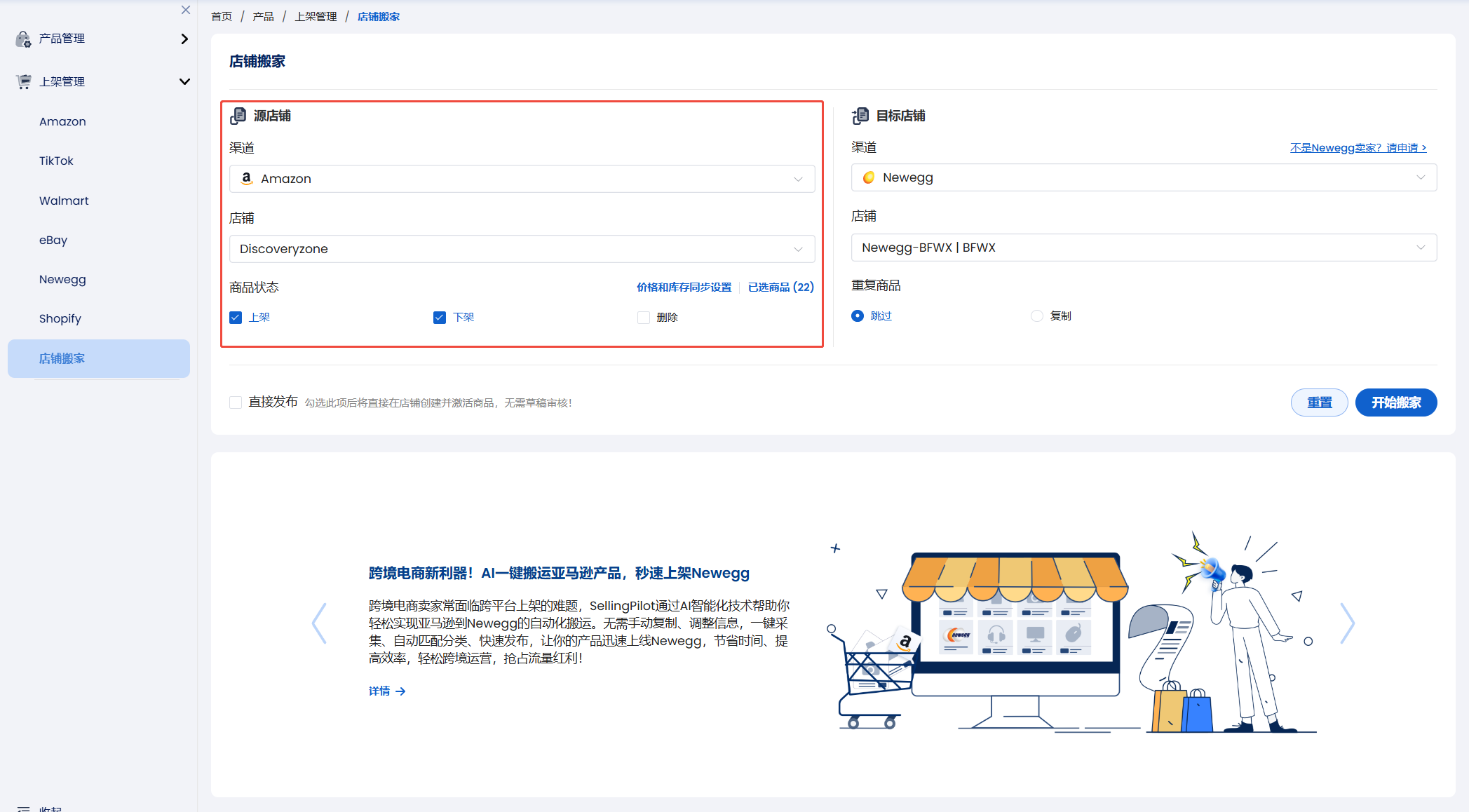This screenshot has height=812, width=1469.
Task: Select the 跳过 radio option
Action: pos(858,316)
